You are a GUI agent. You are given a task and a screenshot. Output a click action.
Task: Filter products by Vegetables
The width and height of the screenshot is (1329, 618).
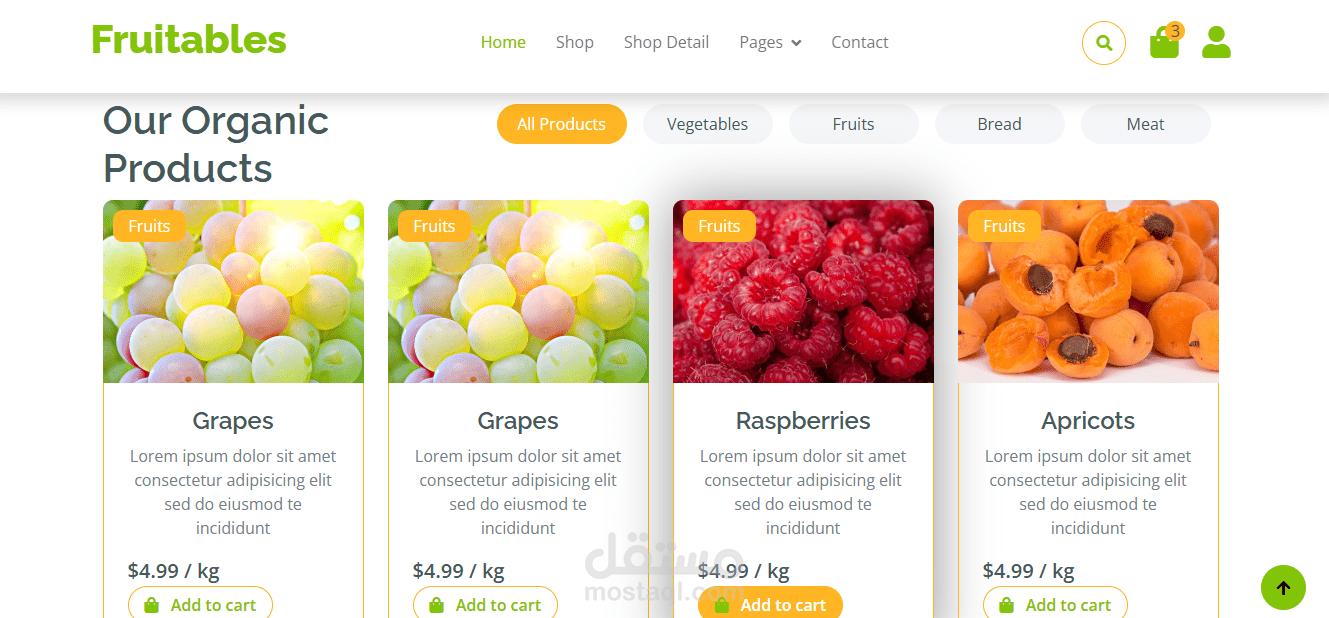(x=708, y=124)
